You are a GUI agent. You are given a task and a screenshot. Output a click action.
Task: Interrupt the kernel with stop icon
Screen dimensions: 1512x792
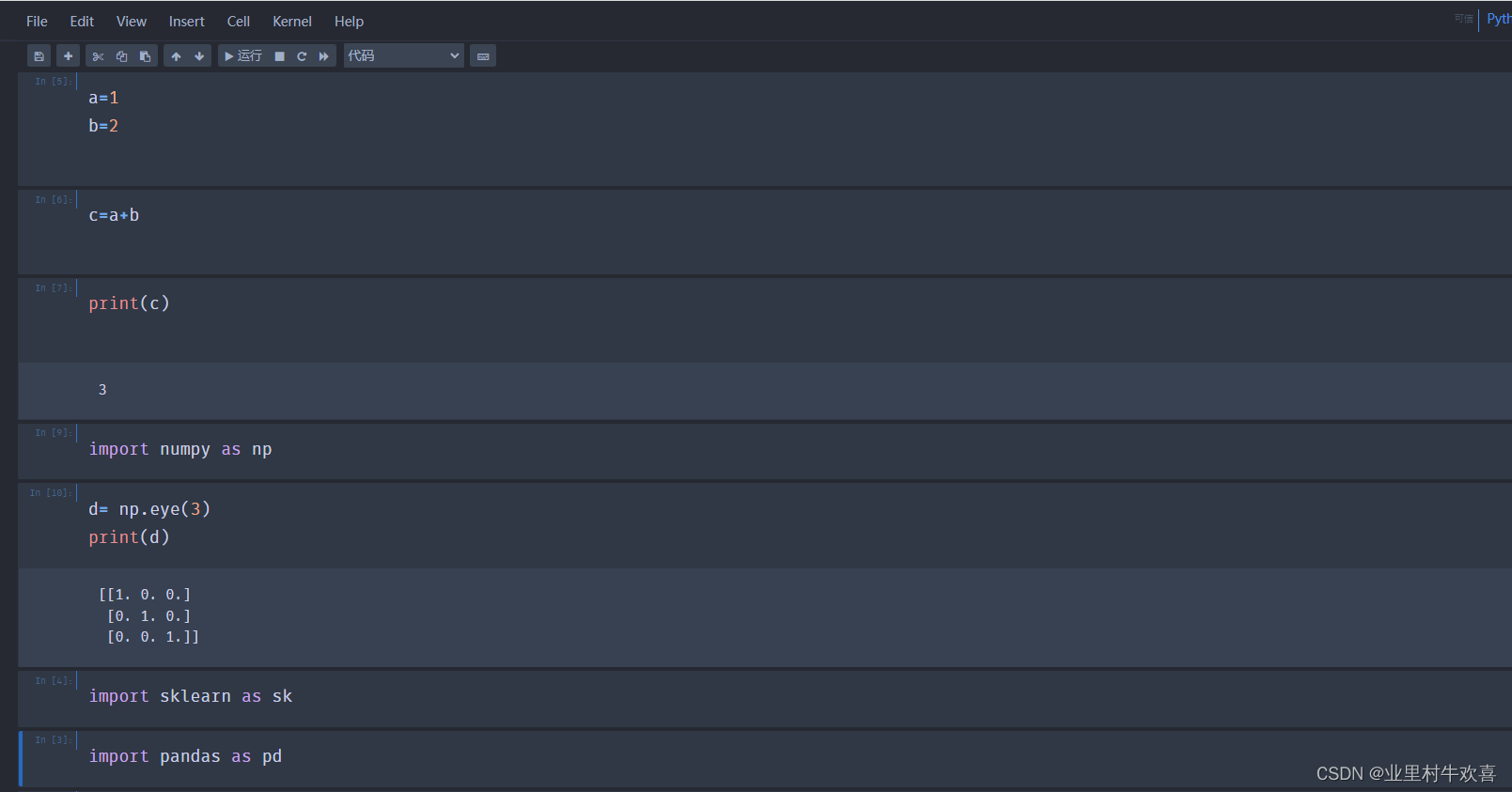click(x=279, y=56)
